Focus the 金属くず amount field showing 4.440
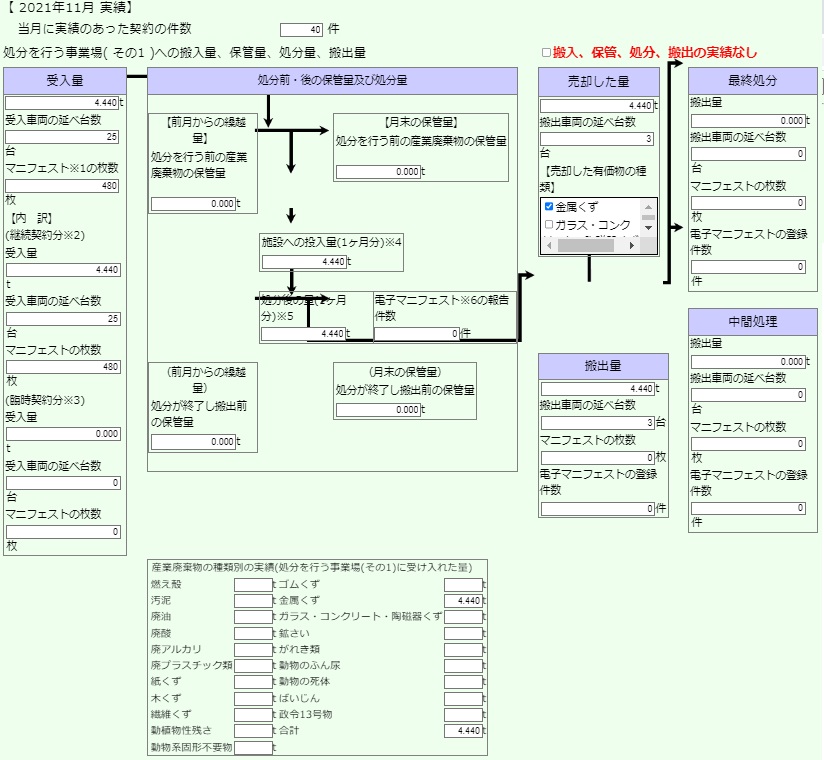 [x=463, y=600]
